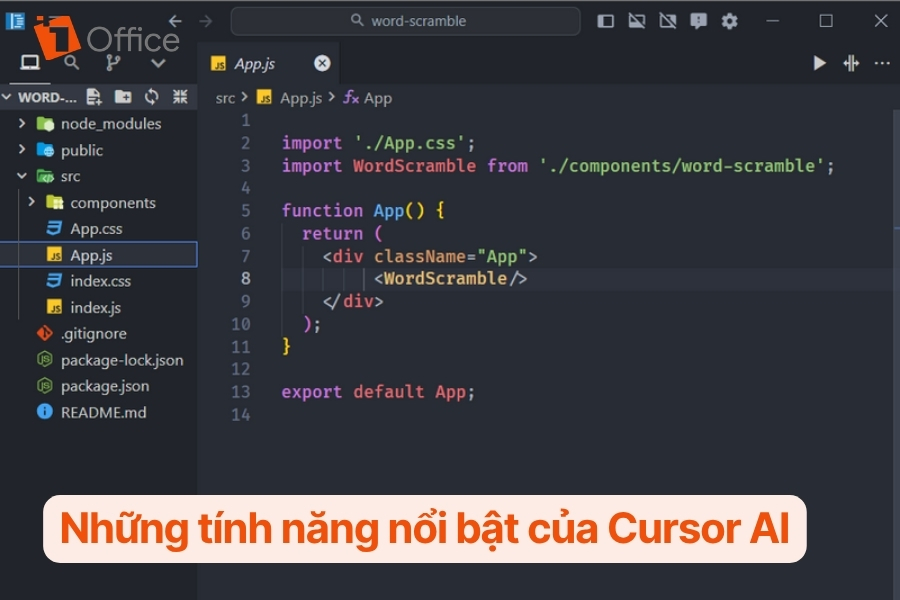
Task: Open package-lock.json file
Action: (x=99, y=360)
